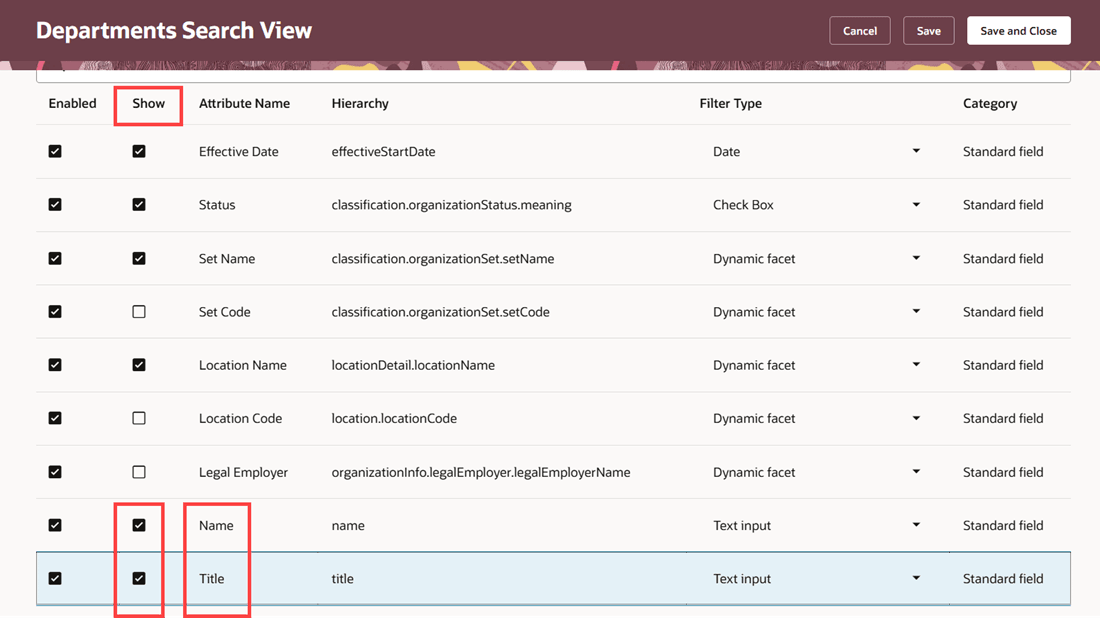Image resolution: width=1100 pixels, height=618 pixels.
Task: Click classification.organizationStatus.meaning hierarchy value
Action: pos(451,205)
